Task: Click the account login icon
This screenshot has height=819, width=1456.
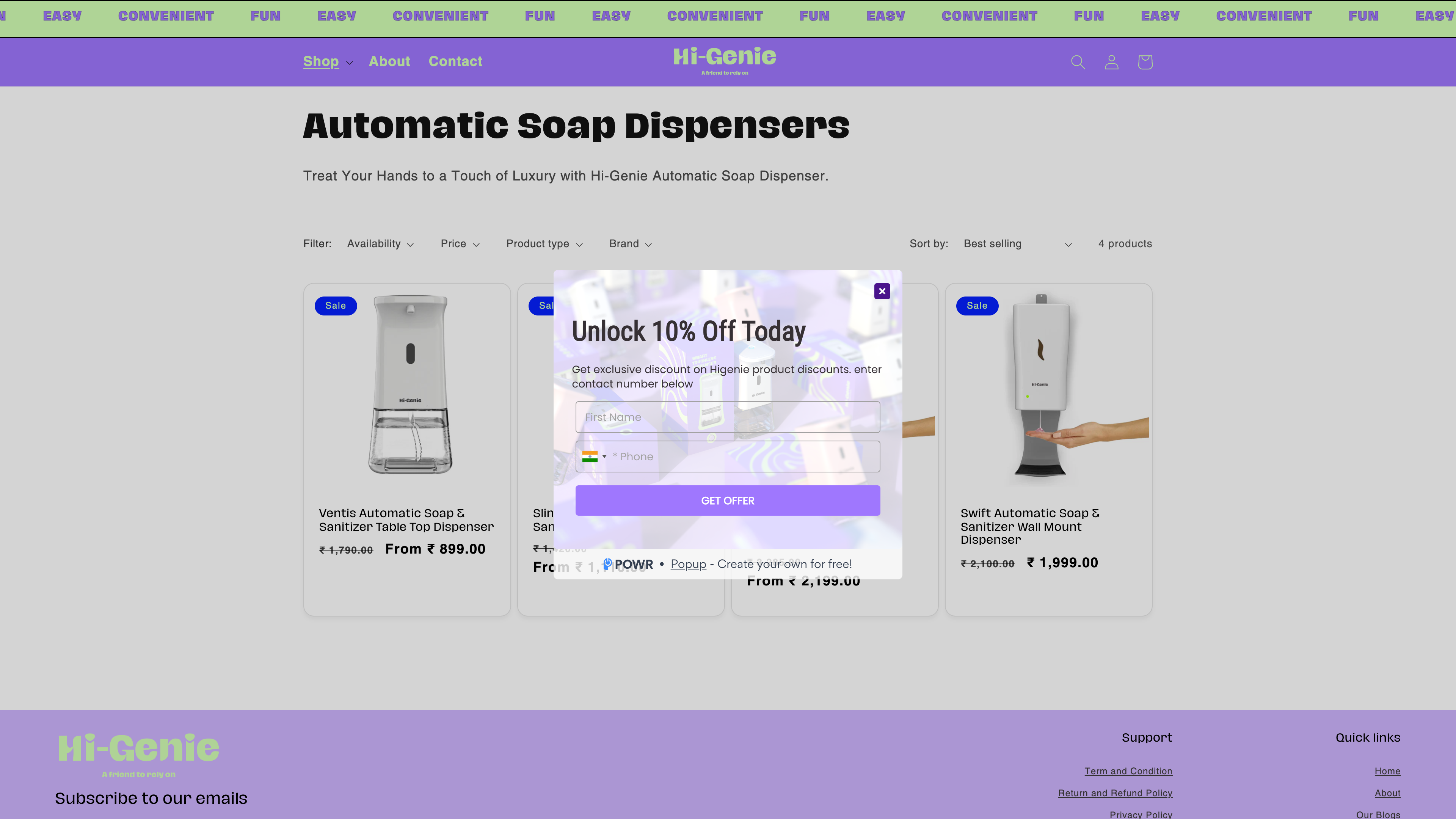Action: coord(1111,62)
